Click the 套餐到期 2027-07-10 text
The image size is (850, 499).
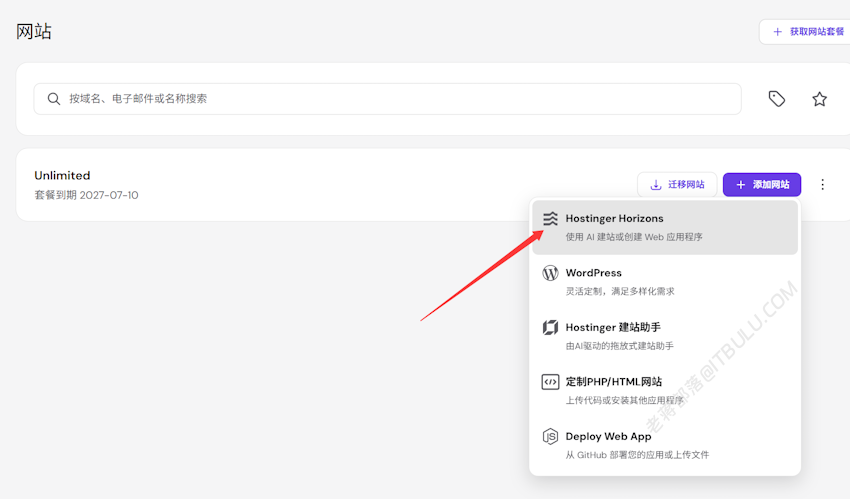click(86, 195)
